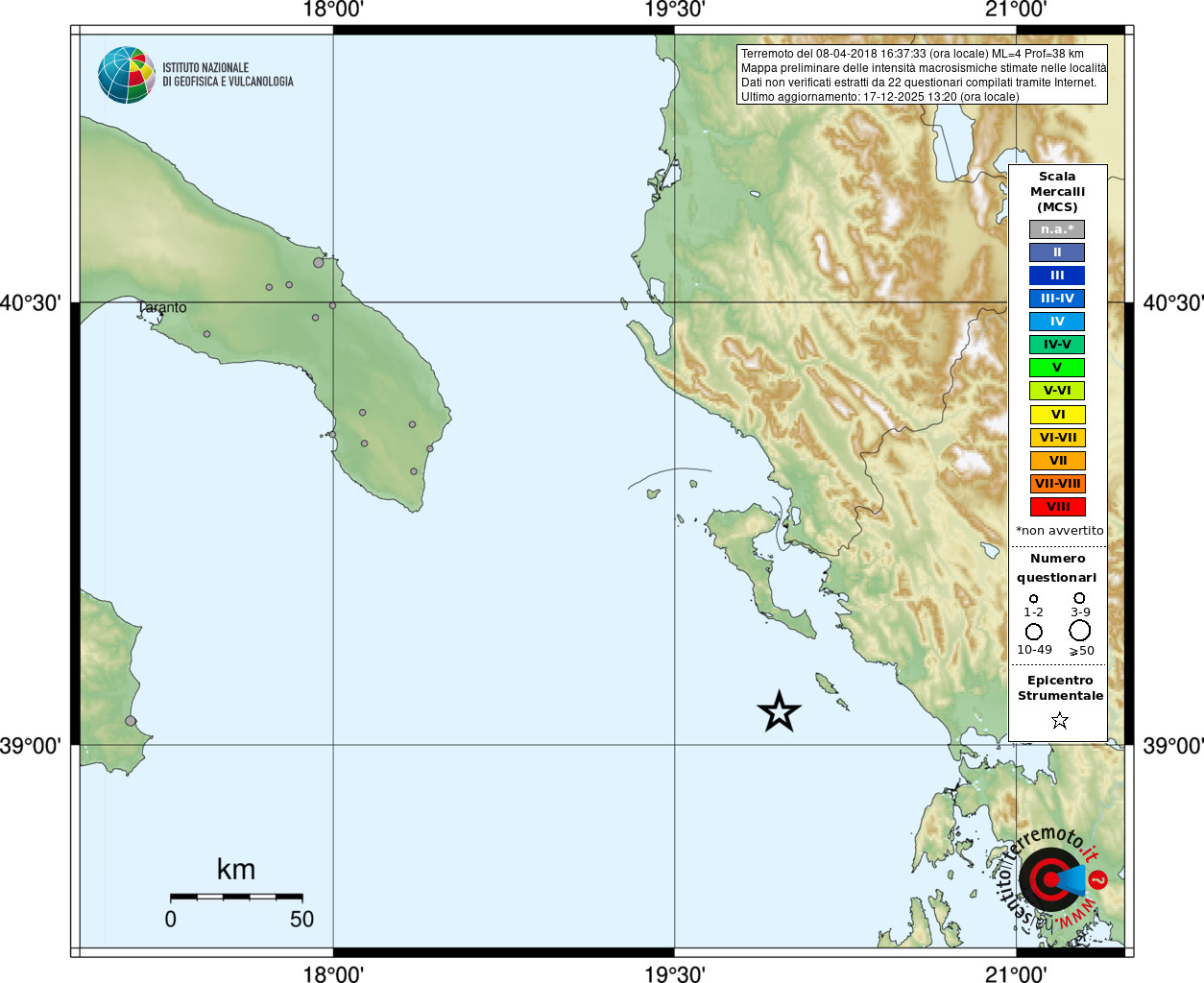The height and width of the screenshot is (983, 1204).
Task: Click the gray marker on the Calabria coast
Action: click(x=131, y=721)
